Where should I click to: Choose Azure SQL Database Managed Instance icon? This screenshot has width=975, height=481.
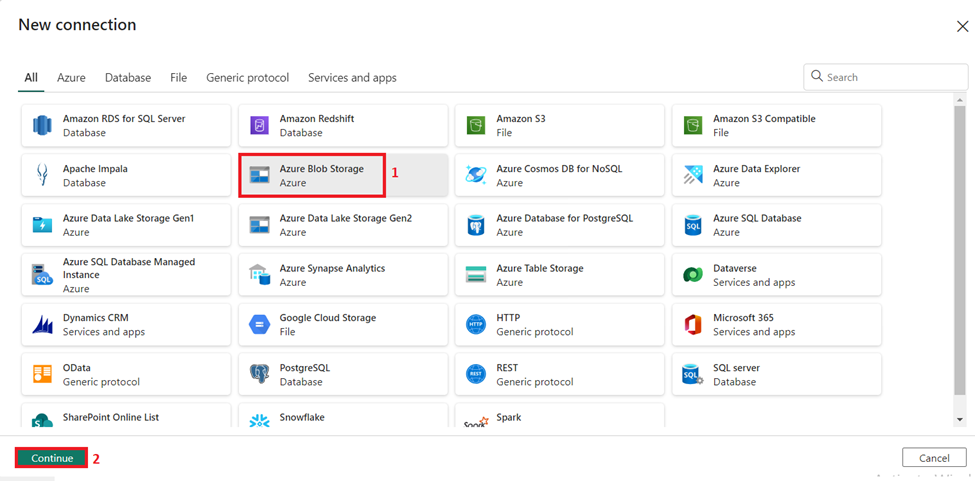pos(42,275)
